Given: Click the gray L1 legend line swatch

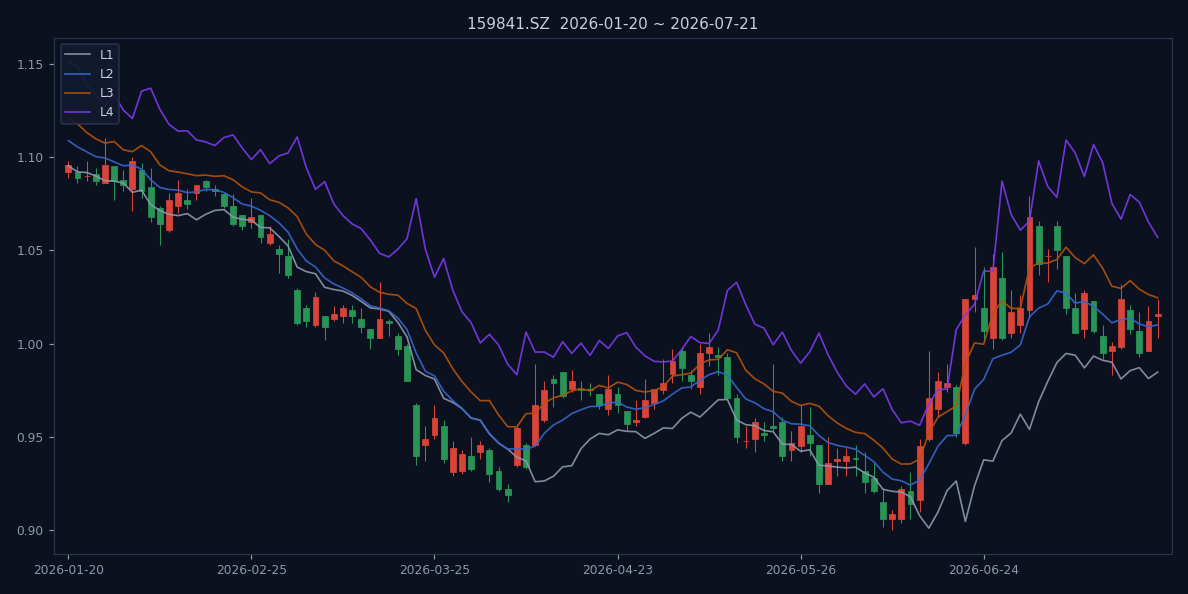Looking at the screenshot, I should (78, 55).
